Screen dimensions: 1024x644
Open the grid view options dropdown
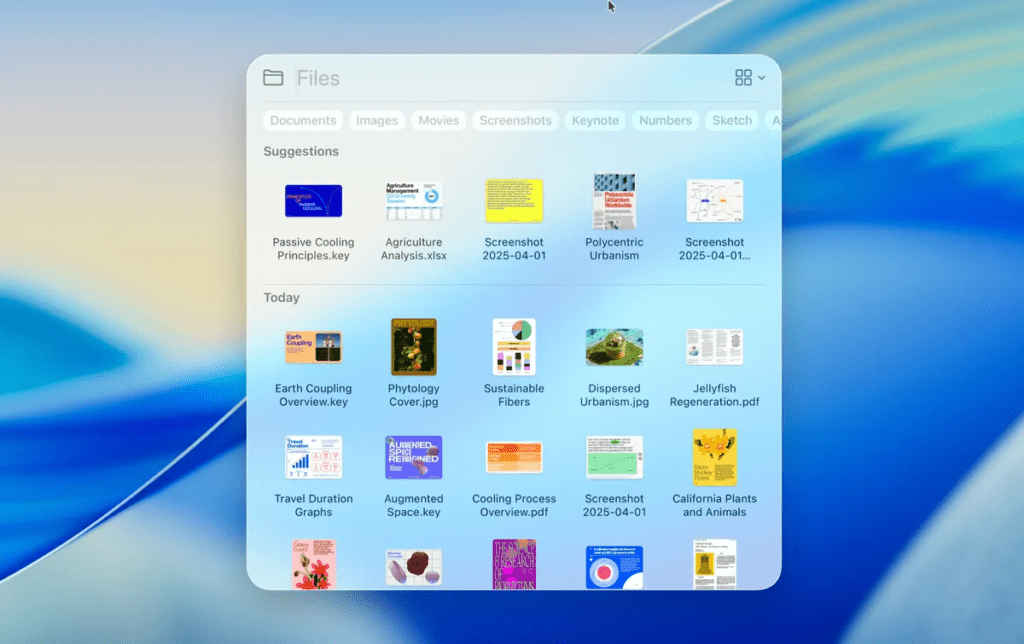point(749,78)
